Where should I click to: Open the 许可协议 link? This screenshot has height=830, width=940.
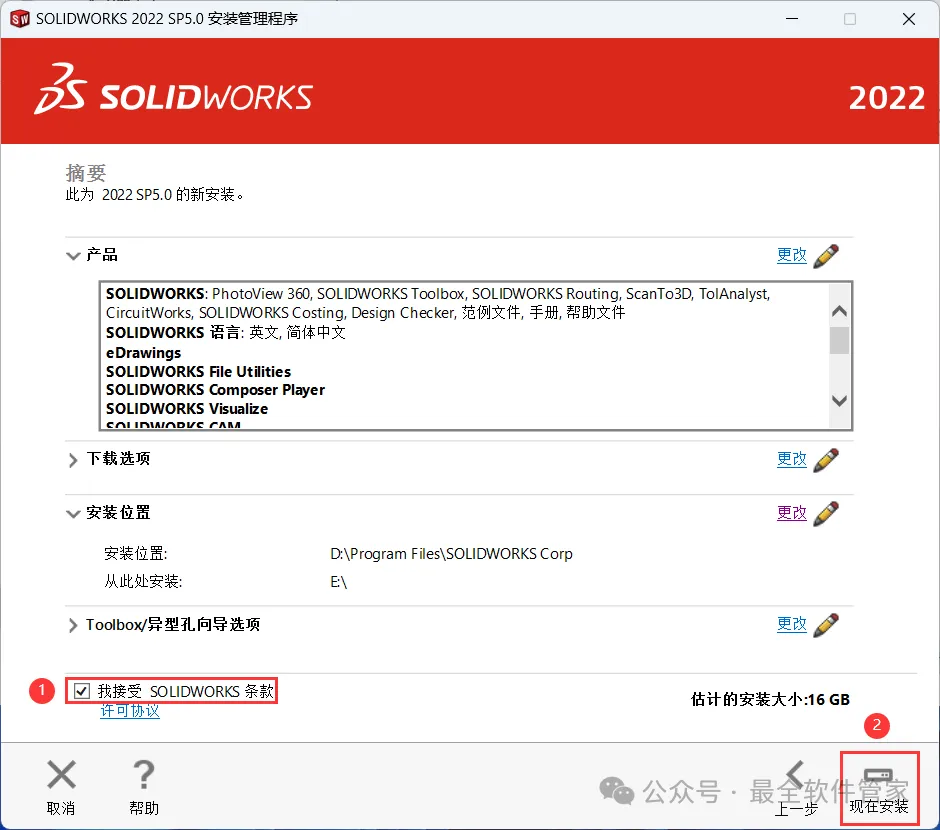coord(130,711)
